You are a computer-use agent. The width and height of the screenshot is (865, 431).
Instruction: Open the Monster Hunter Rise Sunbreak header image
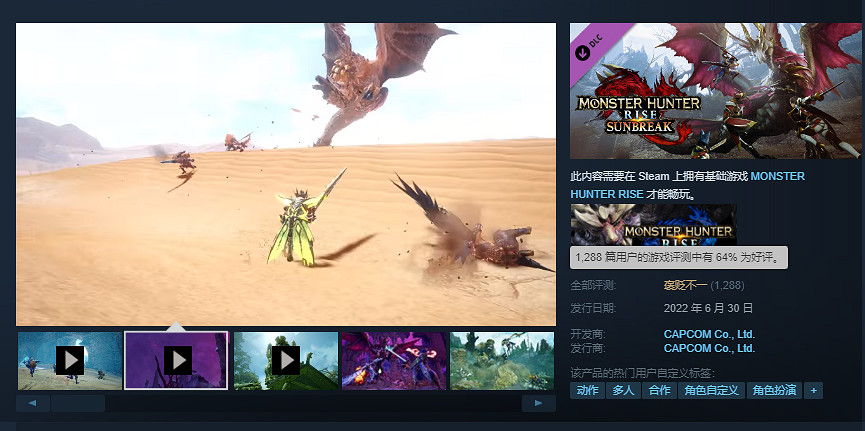coord(716,91)
